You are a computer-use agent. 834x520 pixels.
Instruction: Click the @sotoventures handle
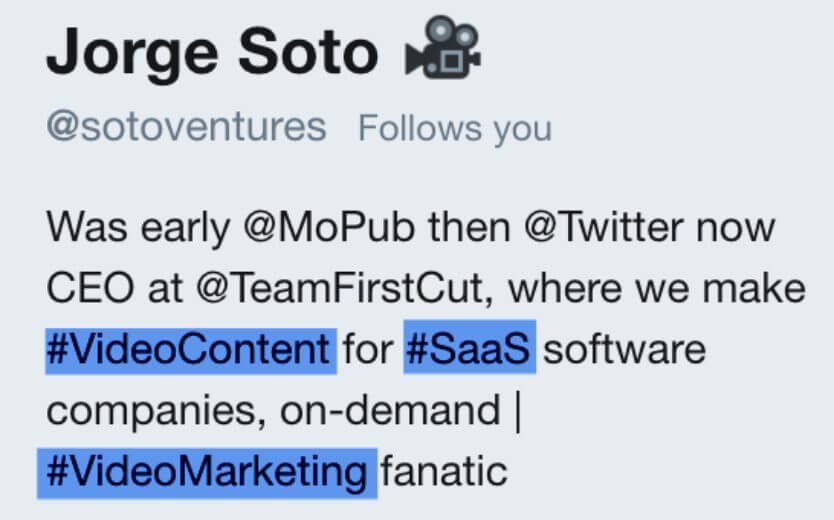click(186, 128)
